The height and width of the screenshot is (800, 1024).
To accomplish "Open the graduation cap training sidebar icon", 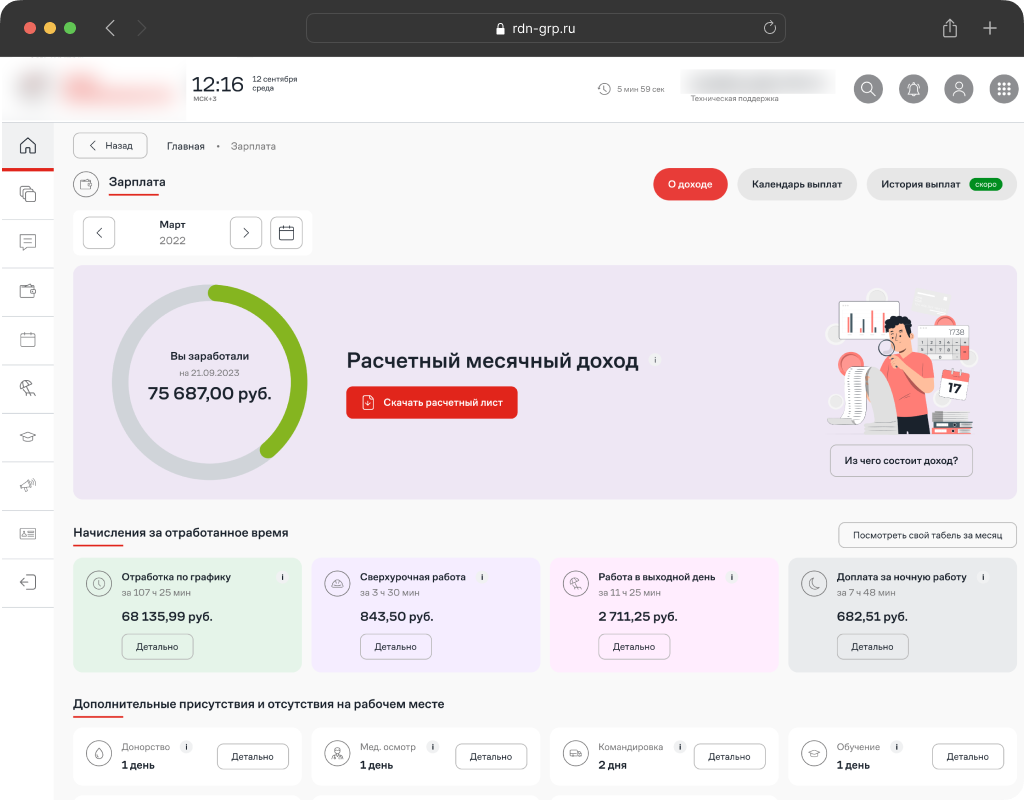I will 28,437.
